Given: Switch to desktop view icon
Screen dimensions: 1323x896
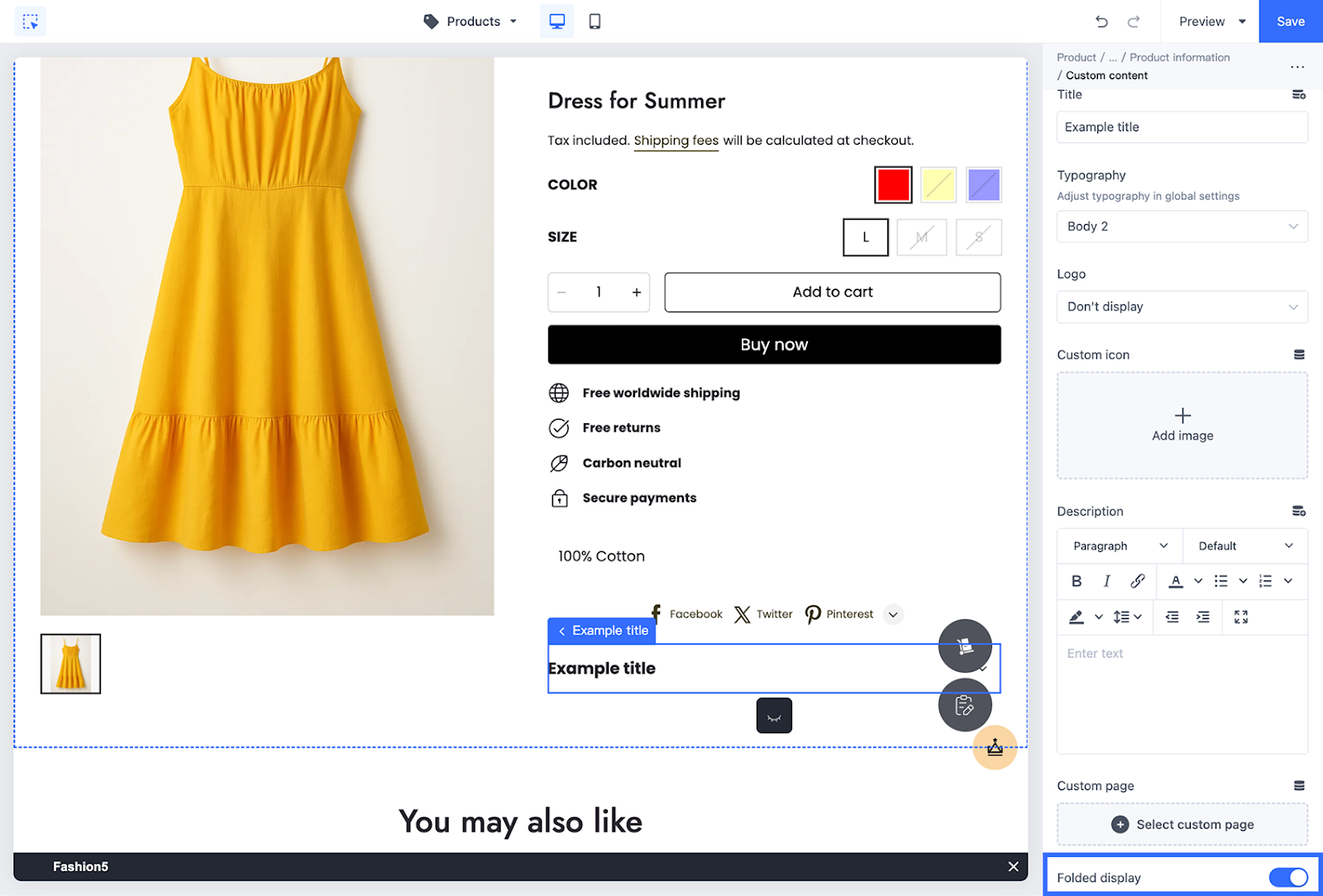Looking at the screenshot, I should 556,21.
